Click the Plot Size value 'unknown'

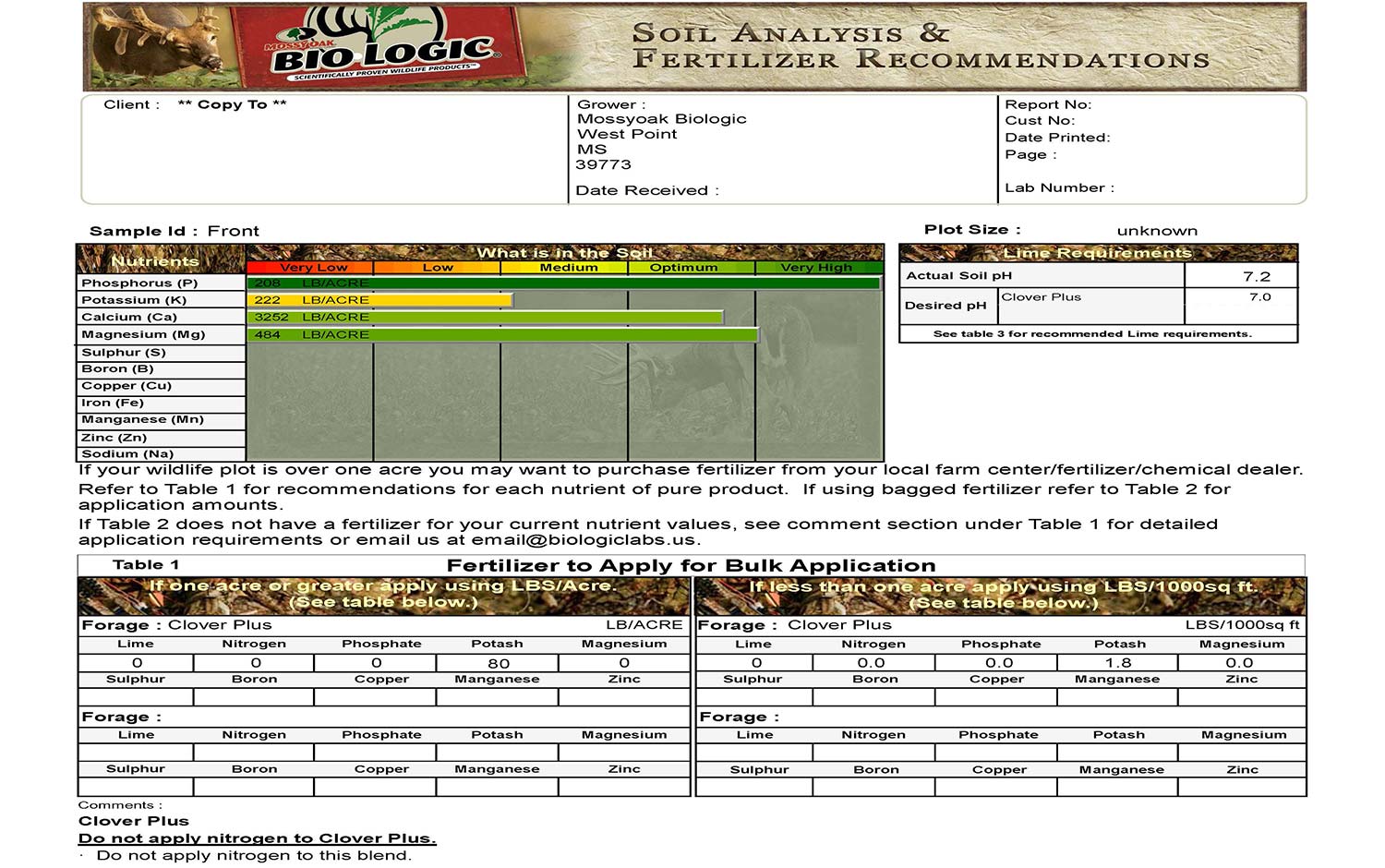pos(1156,231)
